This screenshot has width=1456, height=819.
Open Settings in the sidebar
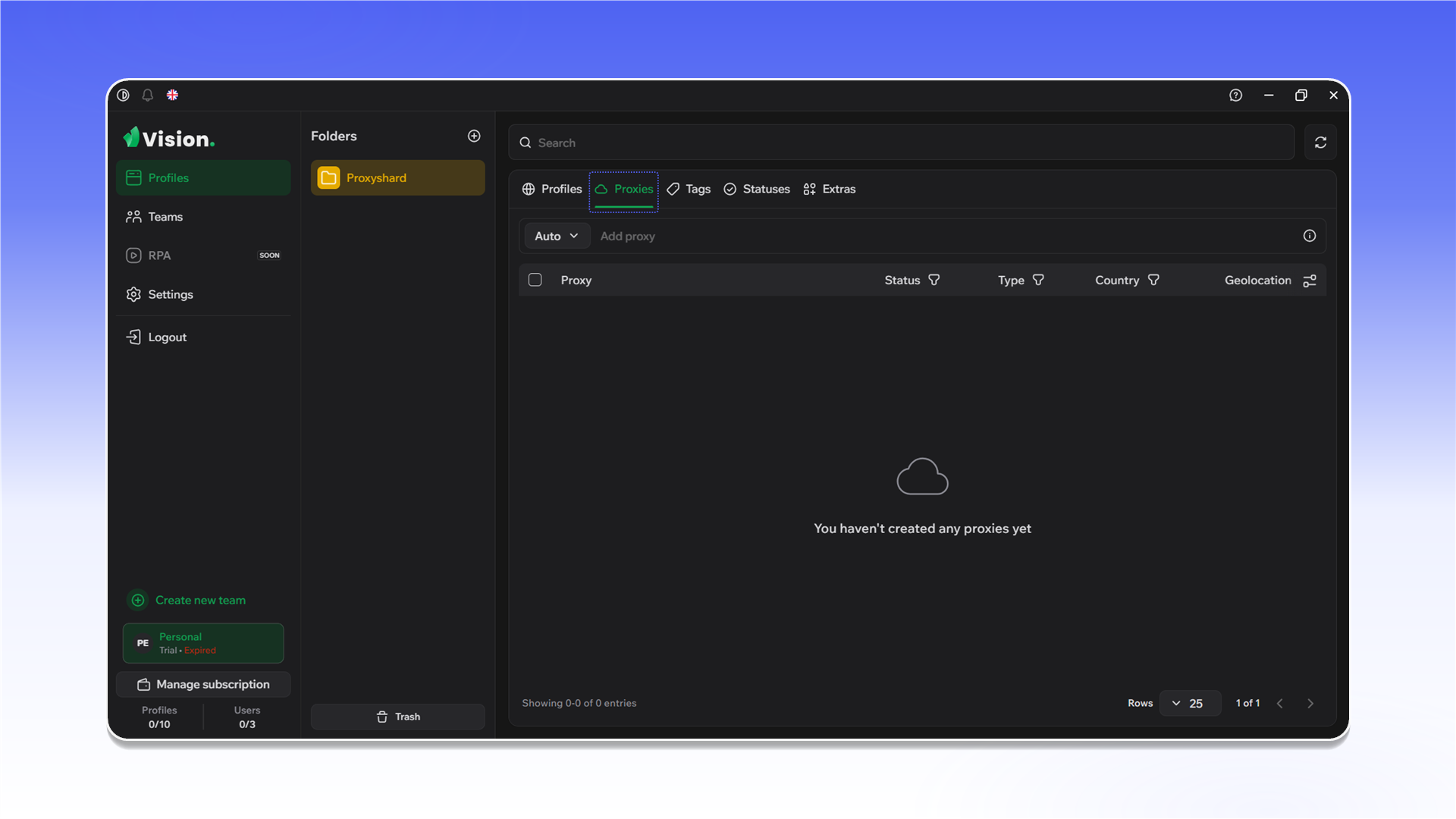tap(203, 294)
